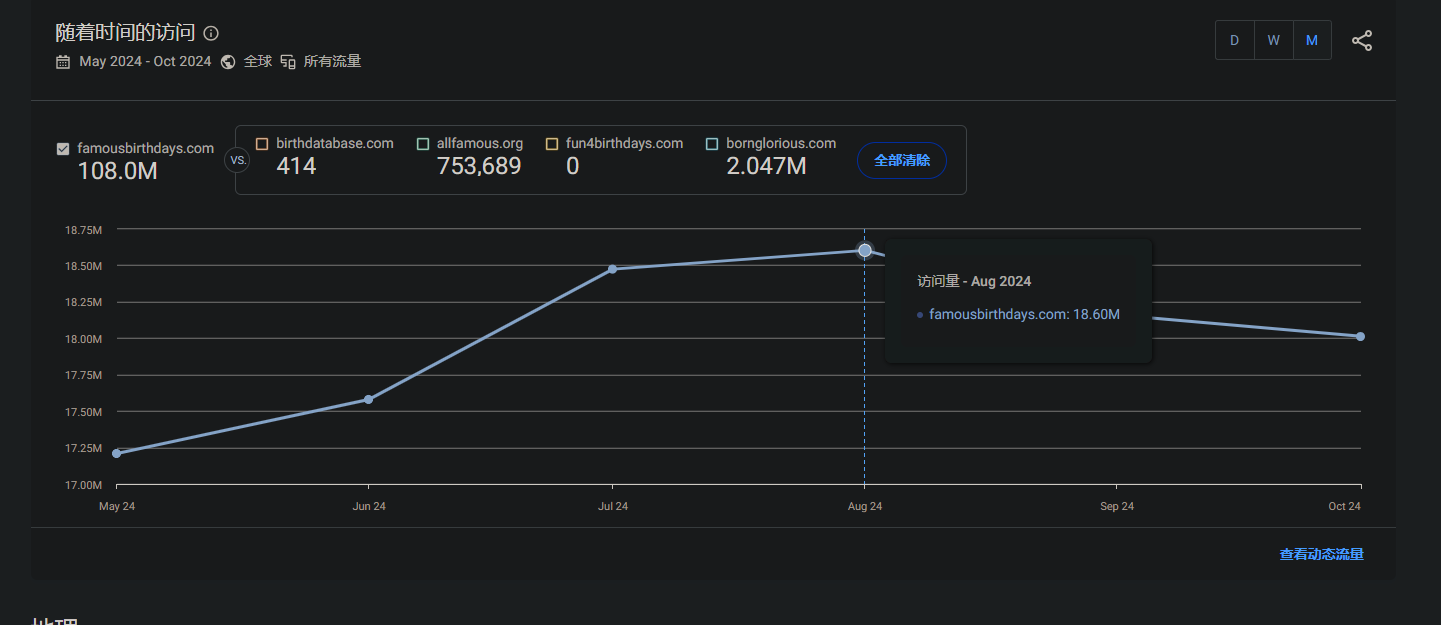Switch to weekly view with W
Screen dimensions: 1441x625
[x=1273, y=40]
